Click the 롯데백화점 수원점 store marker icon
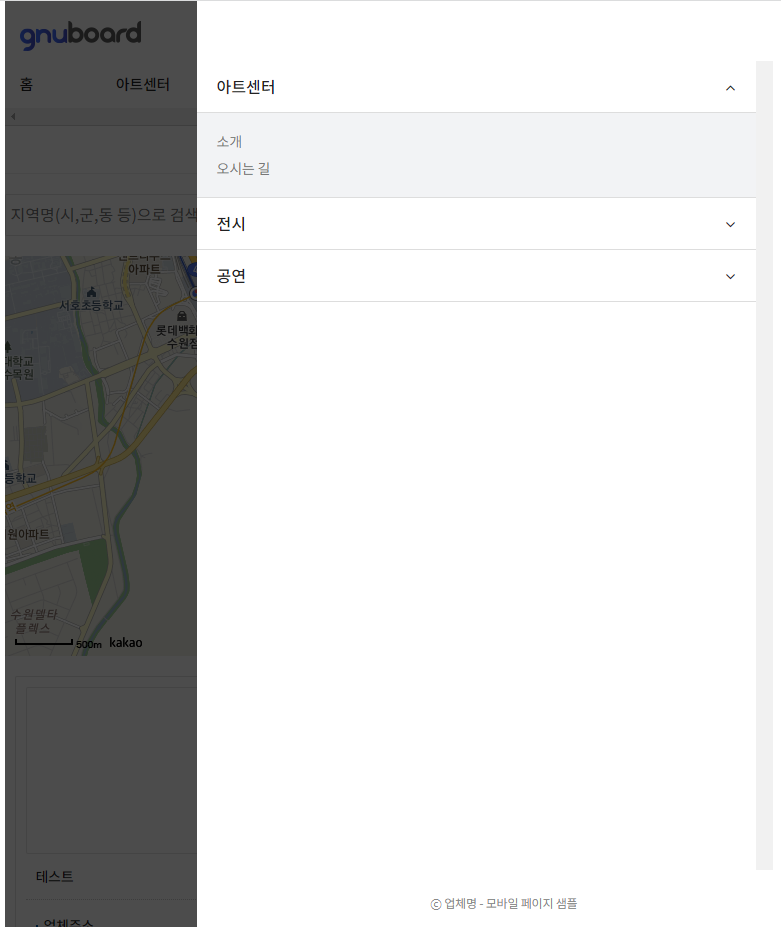Image resolution: width=781 pixels, height=927 pixels. 180,316
